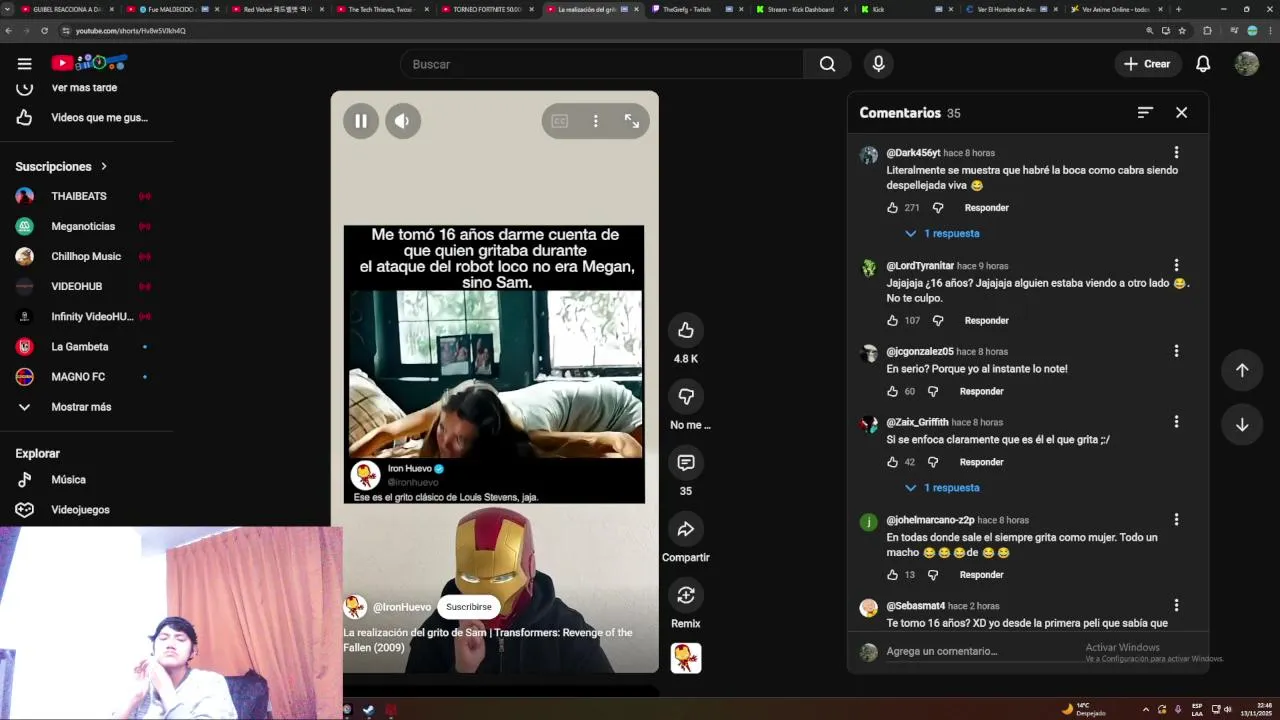
Task: Switch to TheGrefg - Twitch browser tab
Action: point(696,9)
